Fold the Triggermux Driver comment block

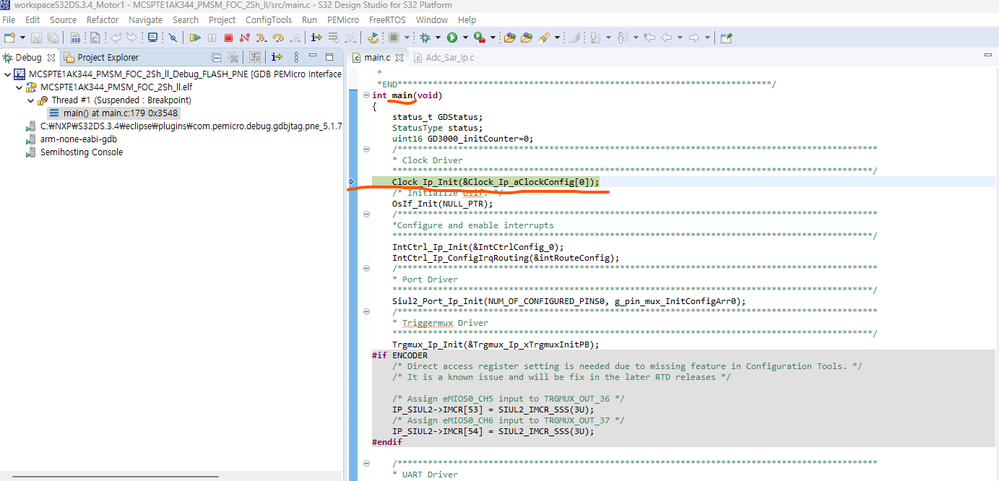366,312
